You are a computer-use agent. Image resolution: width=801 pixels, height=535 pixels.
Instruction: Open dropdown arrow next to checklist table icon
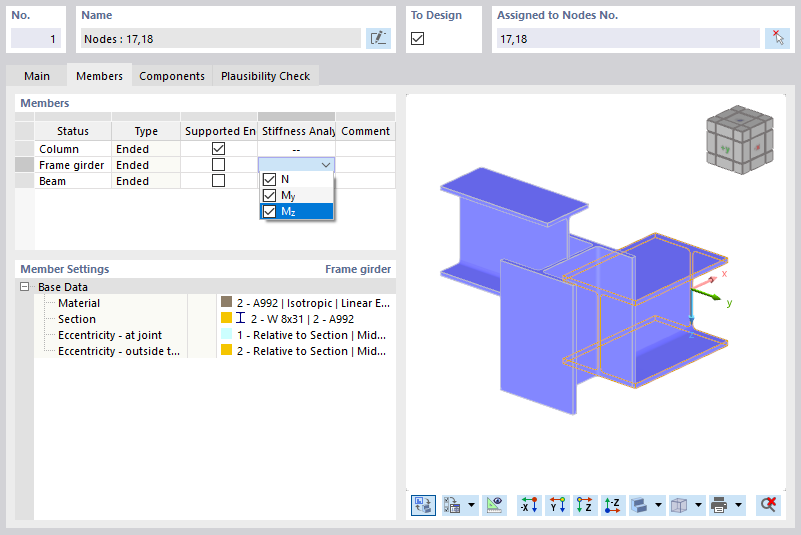[x=472, y=505]
